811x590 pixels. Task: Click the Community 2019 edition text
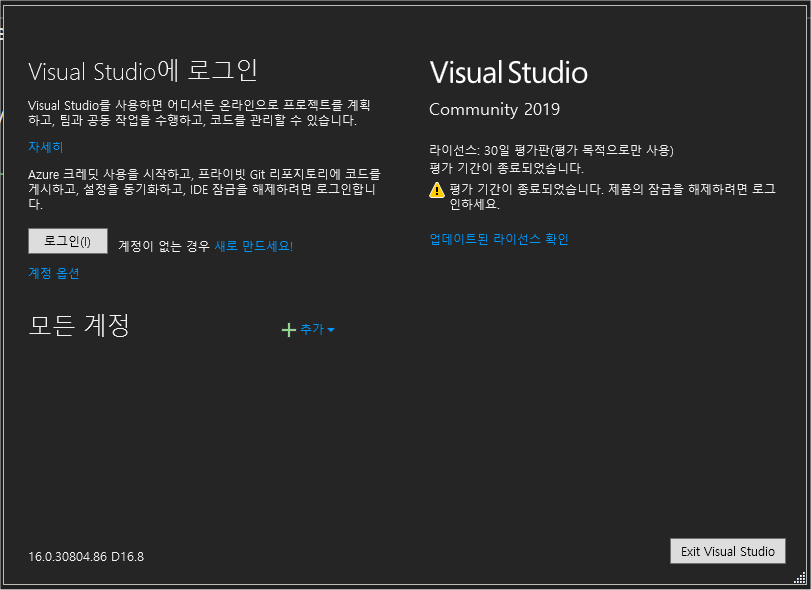[x=494, y=110]
